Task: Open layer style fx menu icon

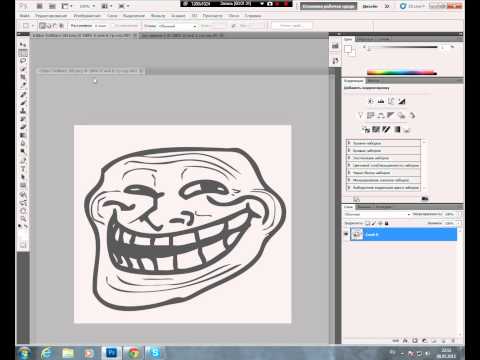Action: click(405, 341)
